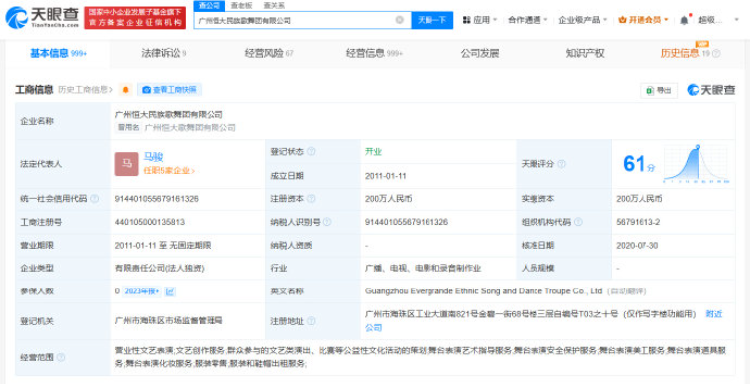Click the Tianyancha logo icon
Image resolution: width=750 pixels, height=384 pixels.
point(15,18)
